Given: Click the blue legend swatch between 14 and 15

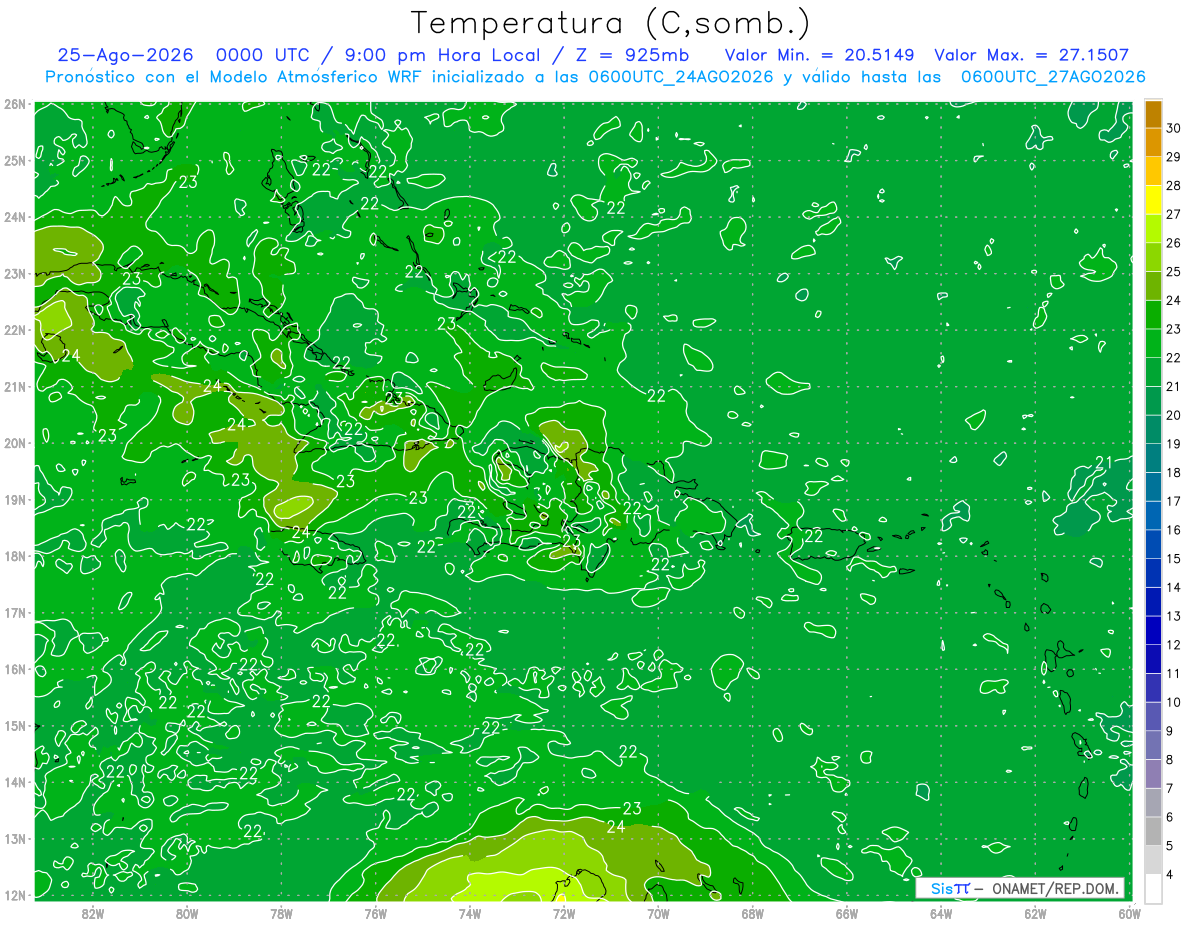Looking at the screenshot, I should [1153, 572].
